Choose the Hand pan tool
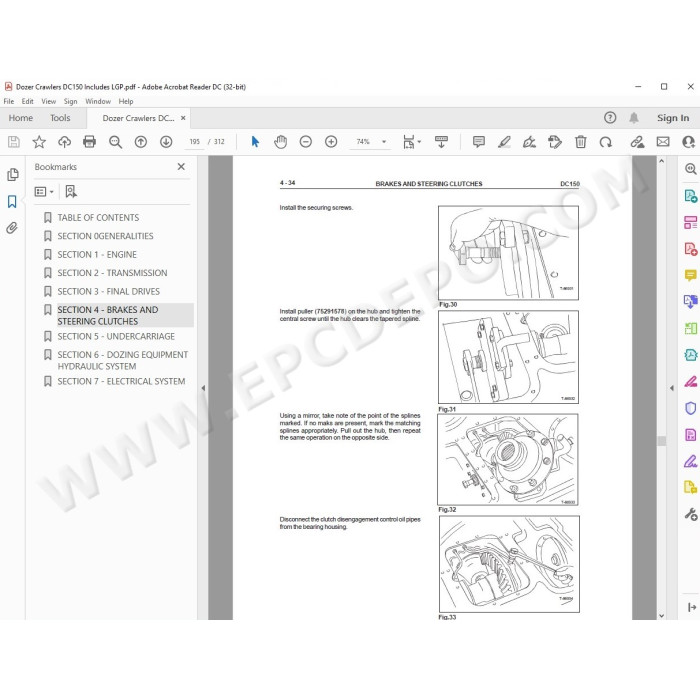The width and height of the screenshot is (700, 700). click(x=280, y=142)
